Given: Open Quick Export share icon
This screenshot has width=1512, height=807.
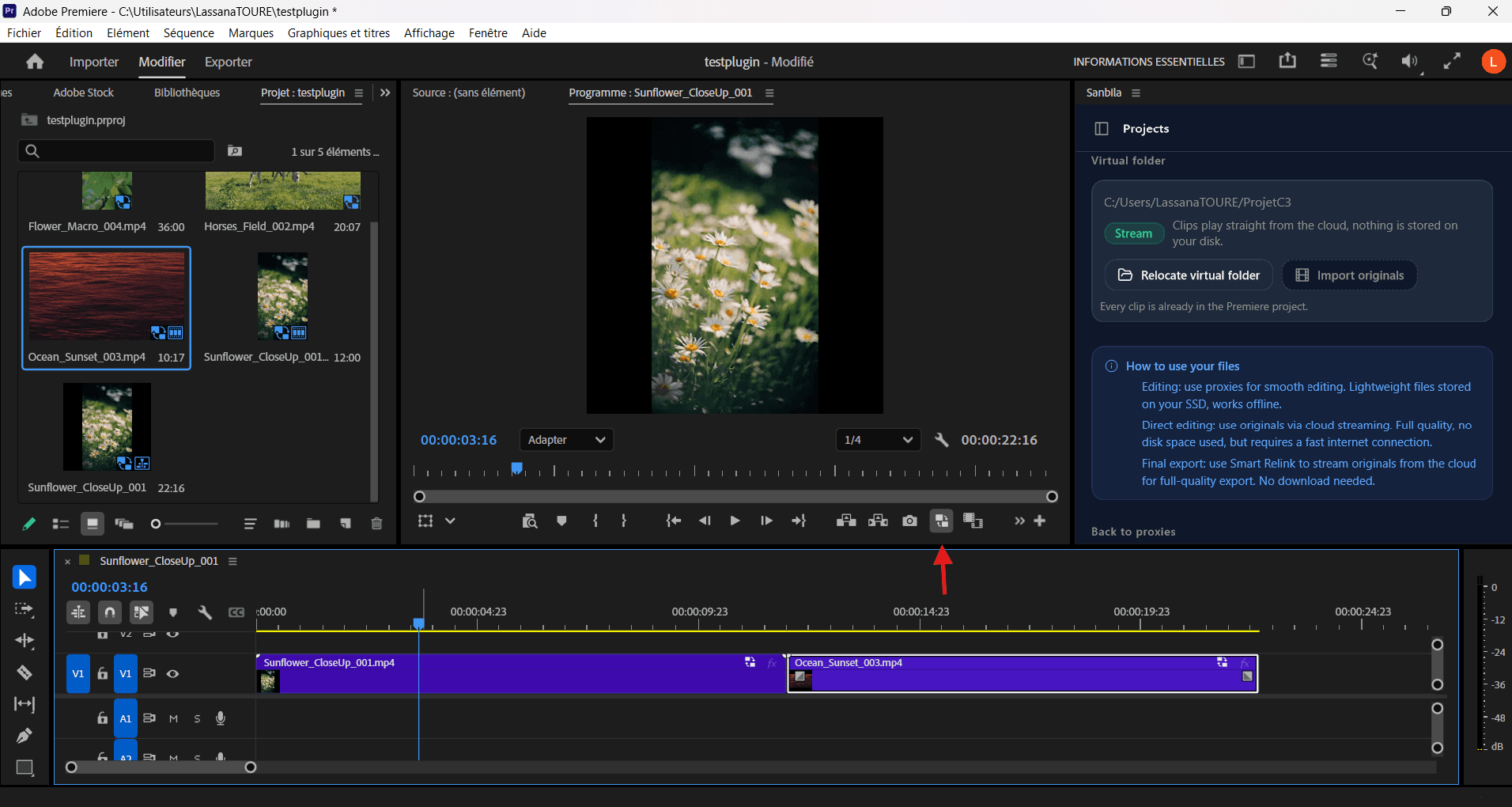Looking at the screenshot, I should (x=1287, y=61).
